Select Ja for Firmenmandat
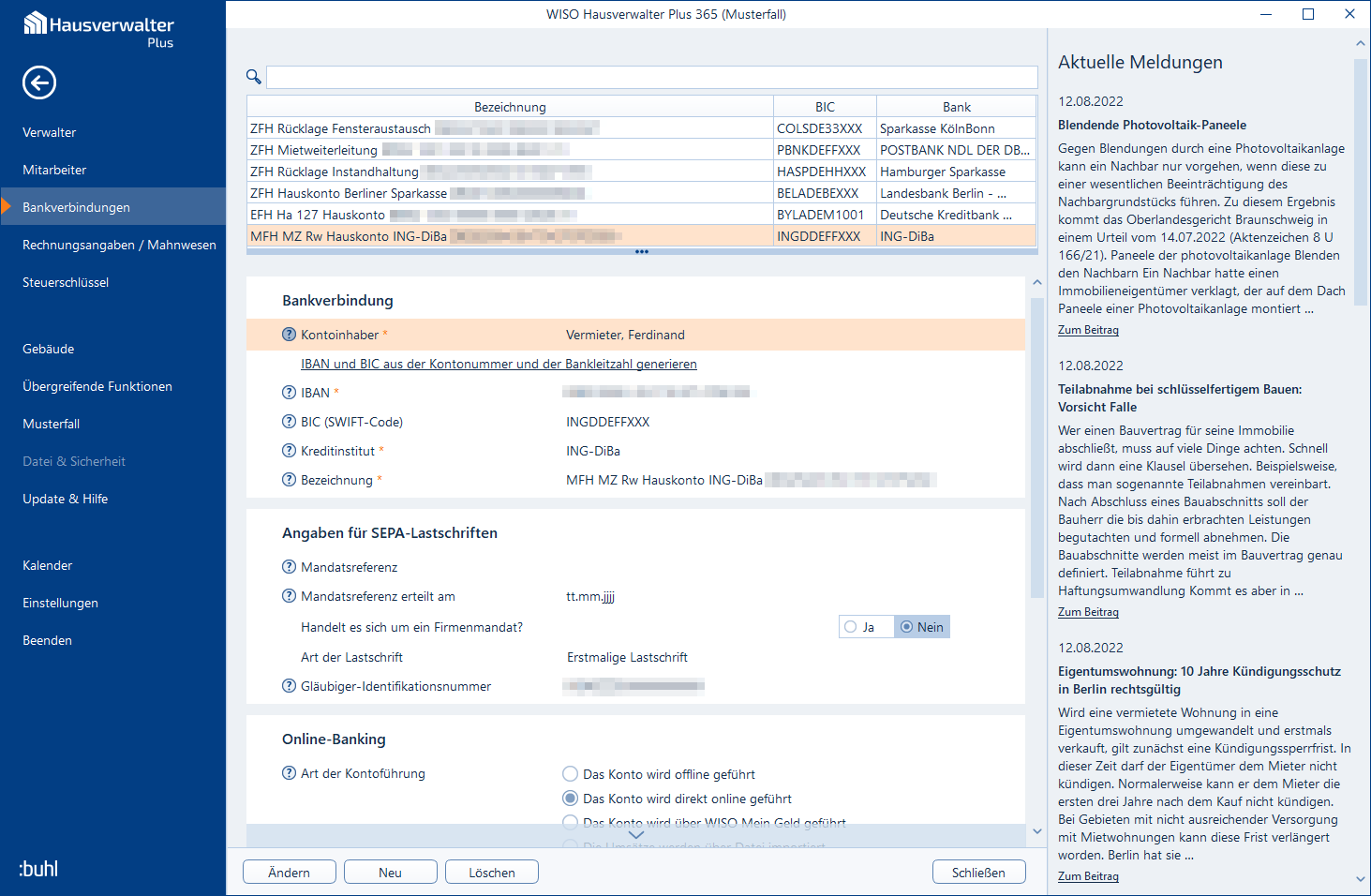The height and width of the screenshot is (896, 1371). click(867, 627)
